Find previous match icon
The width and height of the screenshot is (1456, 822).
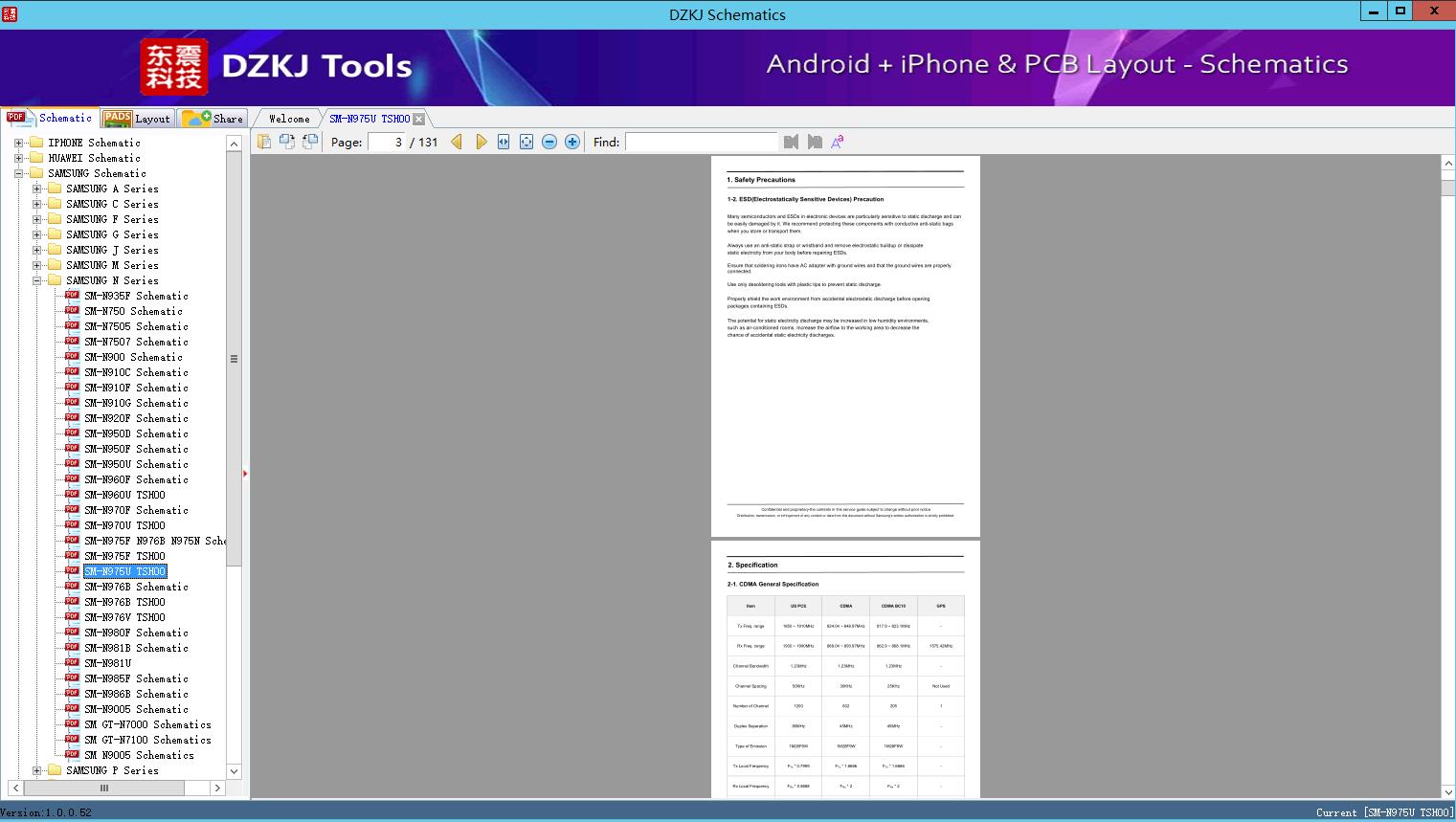tap(791, 142)
